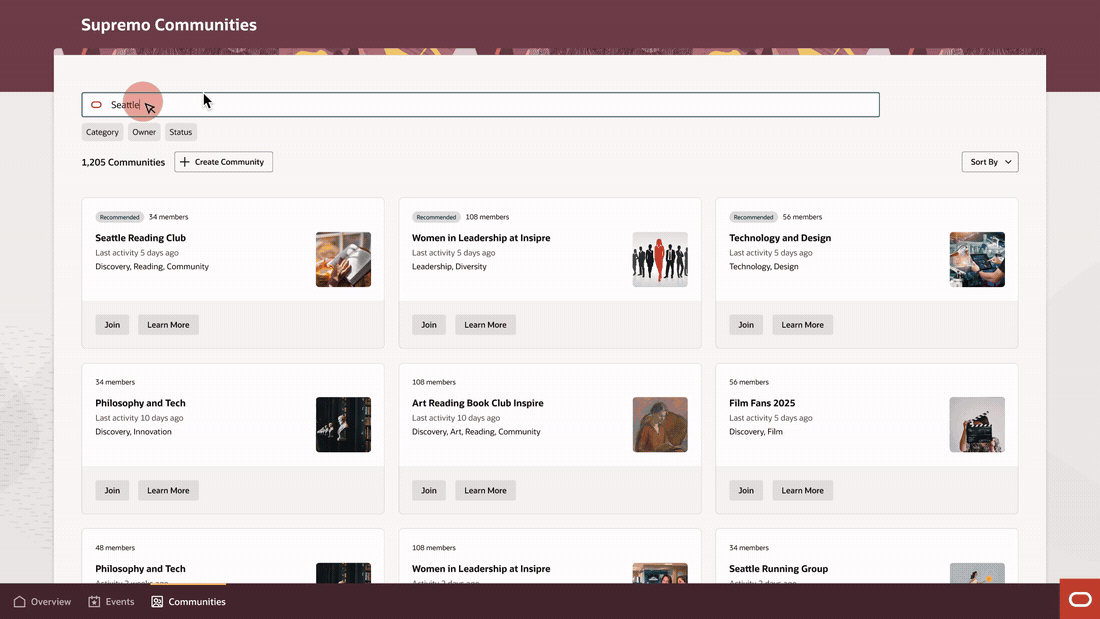Open Film Fans 2025 clapperboard thumbnail
The width and height of the screenshot is (1100, 619).
pos(977,425)
